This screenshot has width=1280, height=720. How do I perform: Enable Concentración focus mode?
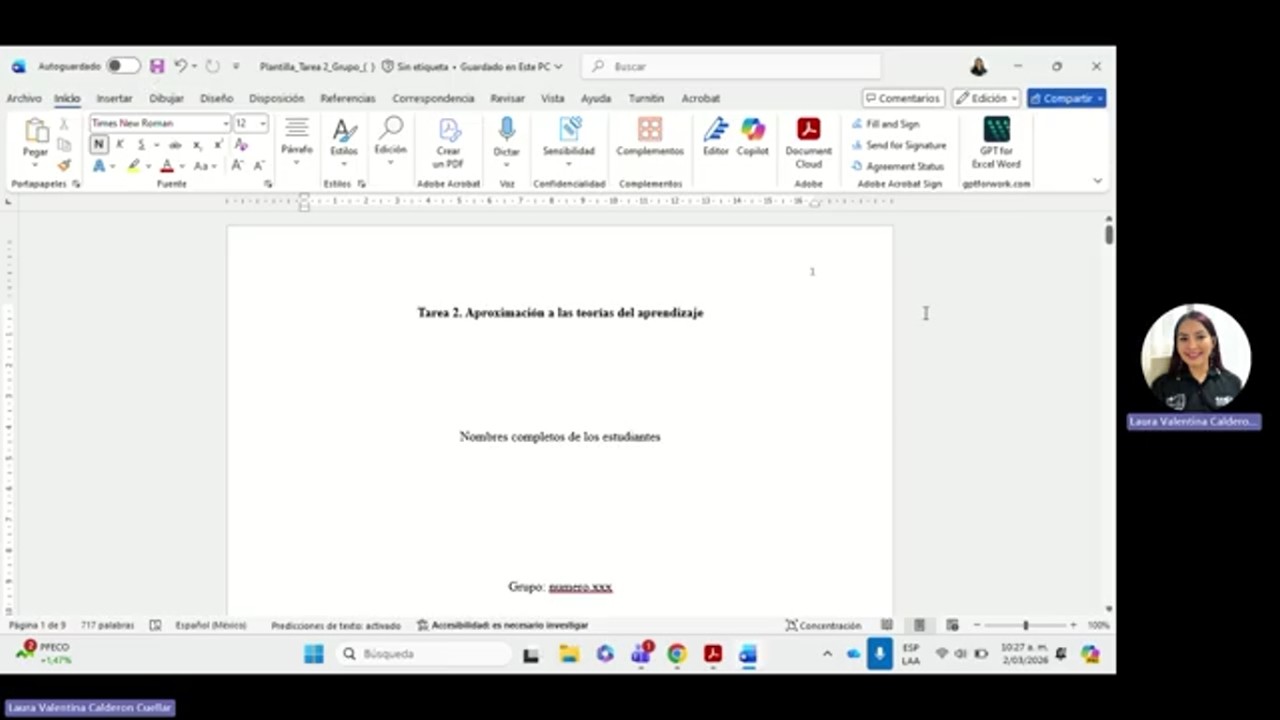pos(823,625)
